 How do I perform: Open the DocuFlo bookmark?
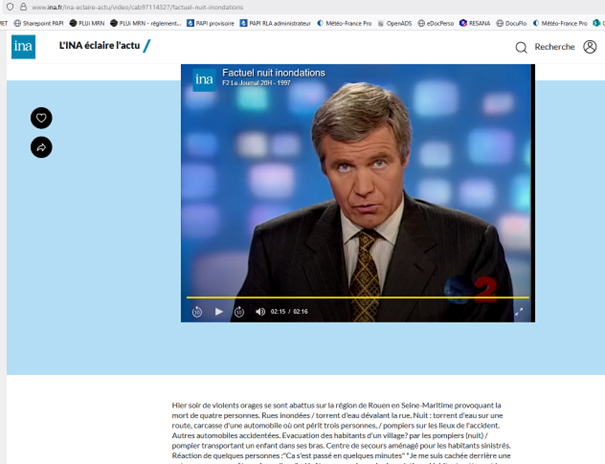point(511,23)
